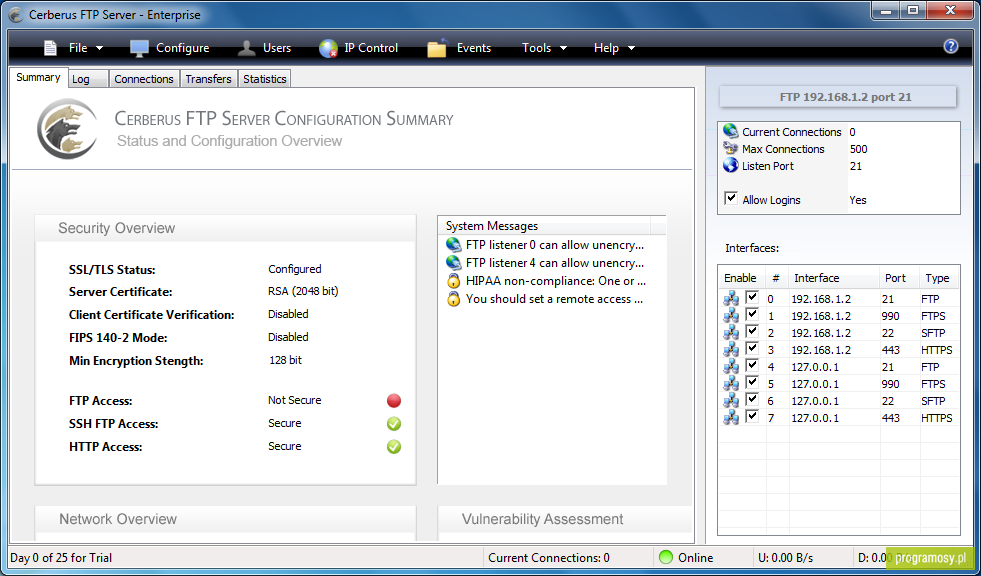This screenshot has width=981, height=576.
Task: Click the System Messages column header
Action: (545, 226)
